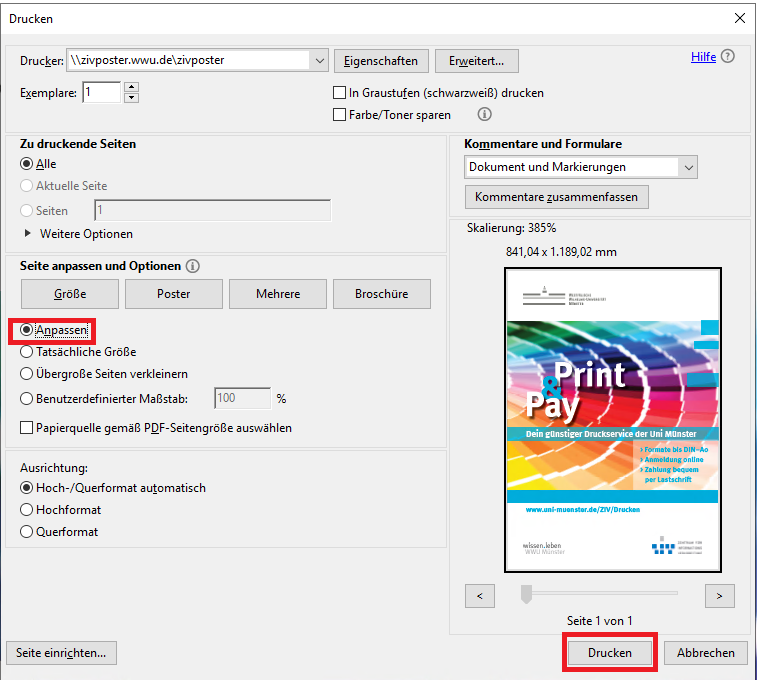
Task: Go to previous preview page
Action: [480, 596]
